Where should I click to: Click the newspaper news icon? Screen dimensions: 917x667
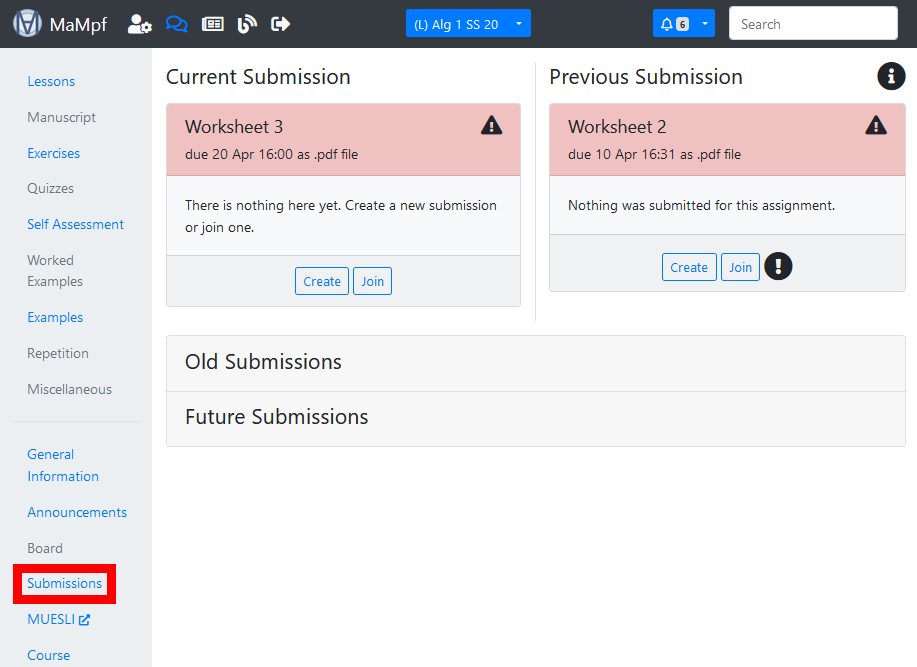212,24
